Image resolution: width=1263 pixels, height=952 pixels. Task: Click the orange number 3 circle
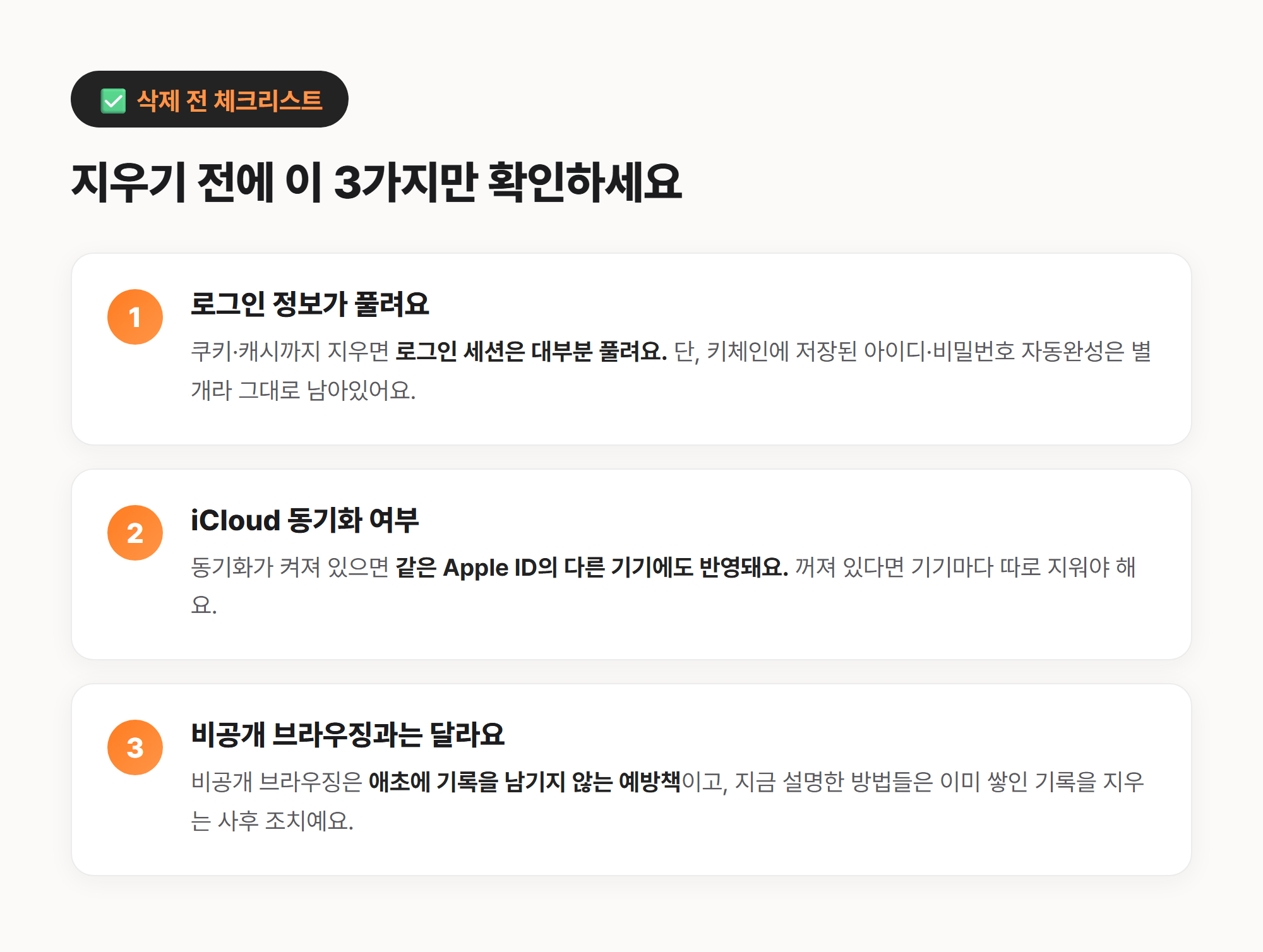point(135,747)
